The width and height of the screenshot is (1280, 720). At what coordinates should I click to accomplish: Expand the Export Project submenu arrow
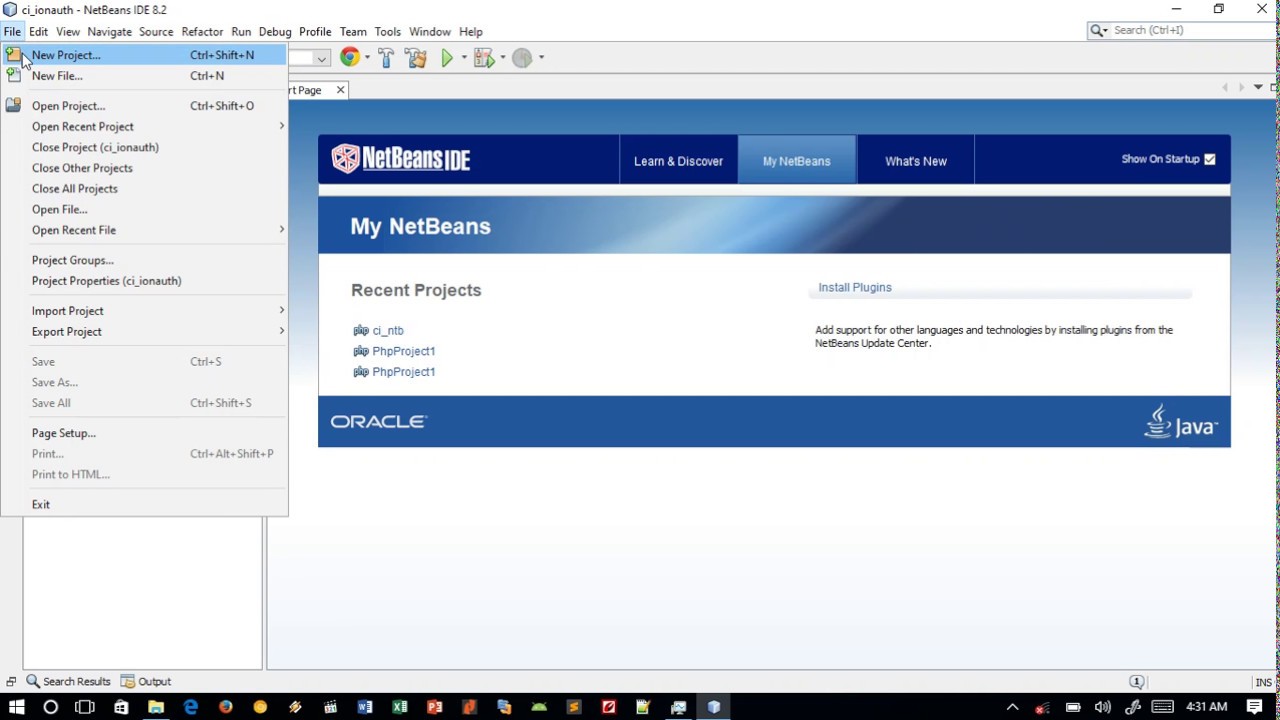pyautogui.click(x=281, y=331)
